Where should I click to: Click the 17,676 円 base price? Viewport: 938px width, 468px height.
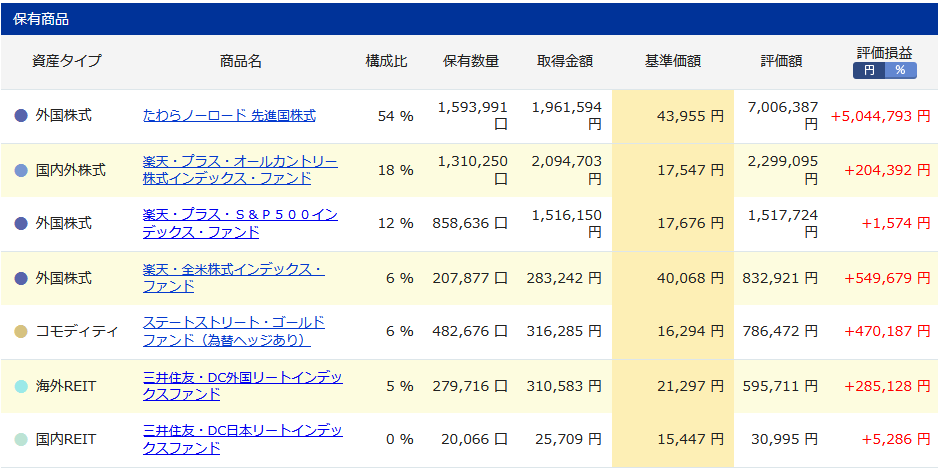tap(691, 224)
